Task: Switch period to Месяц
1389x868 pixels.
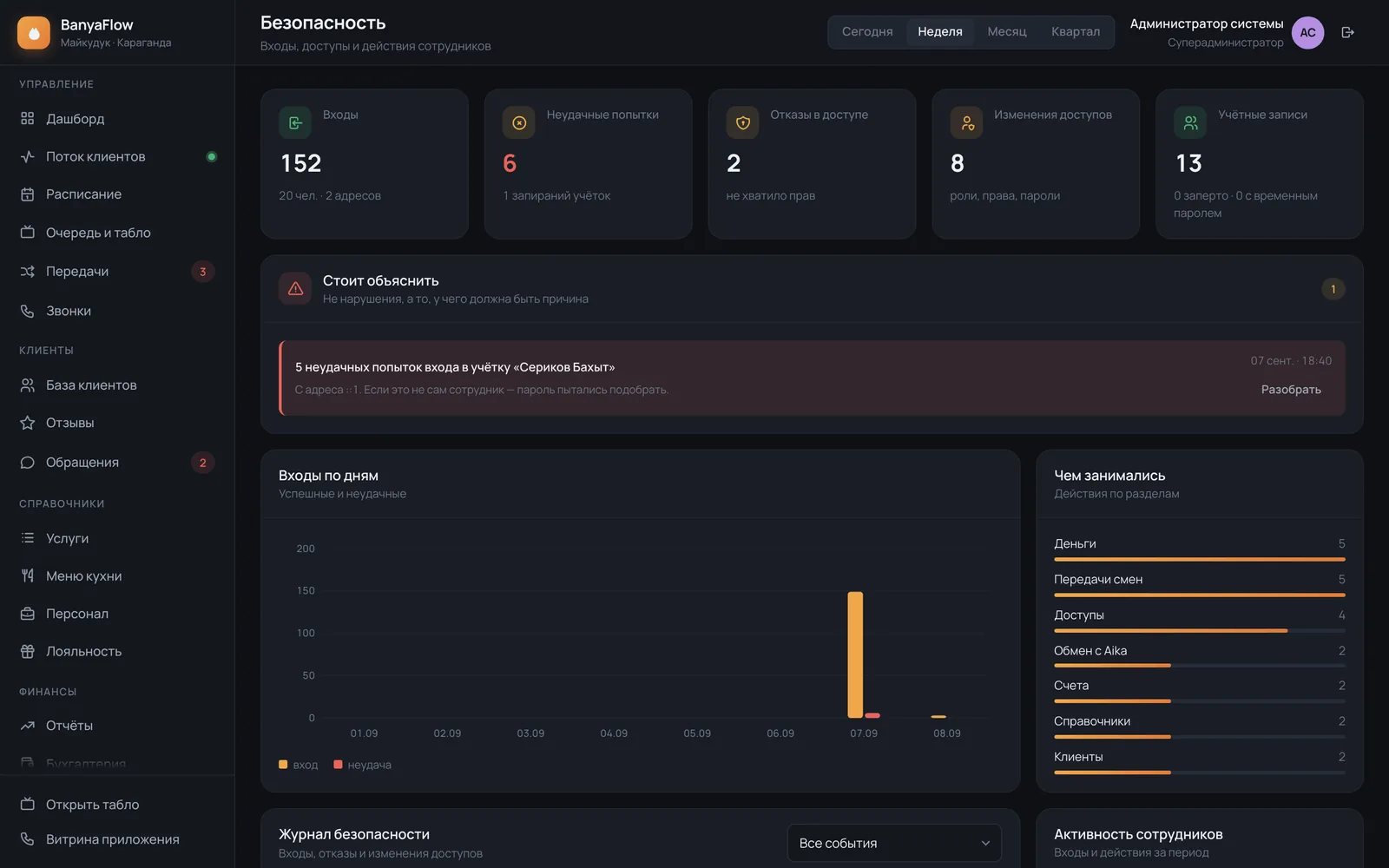Action: pos(1007,32)
